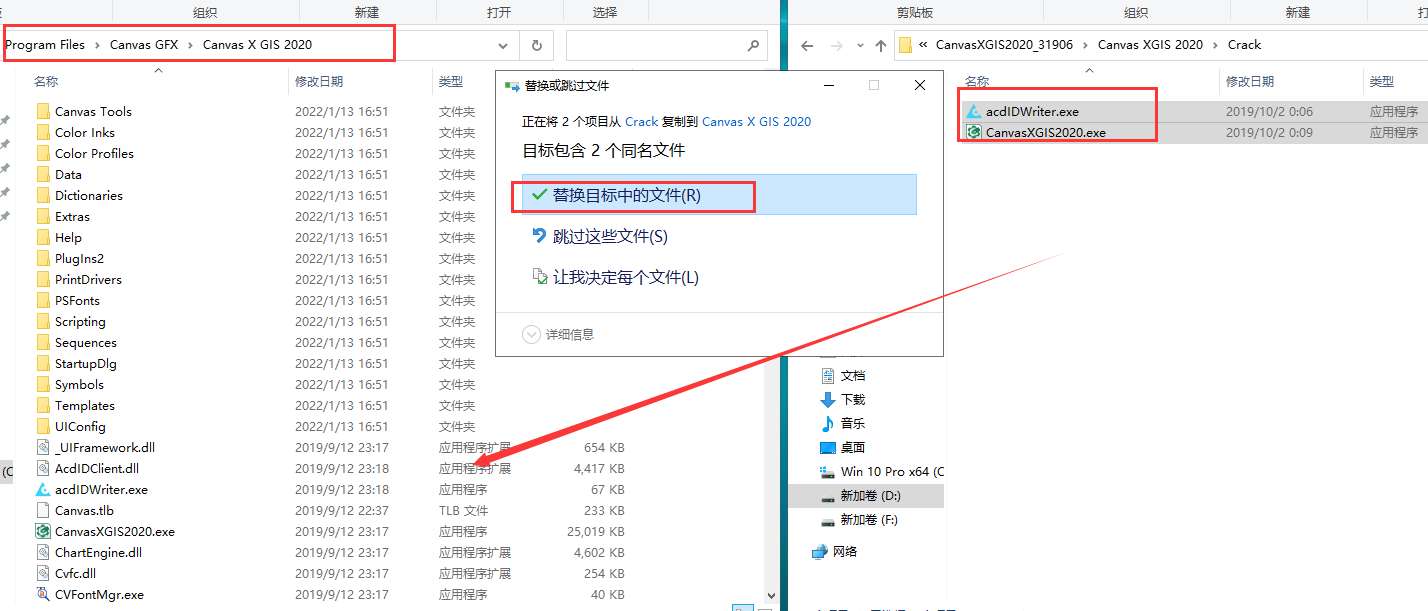This screenshot has width=1428, height=611.
Task: Go up one level in right Explorer
Action: (881, 45)
